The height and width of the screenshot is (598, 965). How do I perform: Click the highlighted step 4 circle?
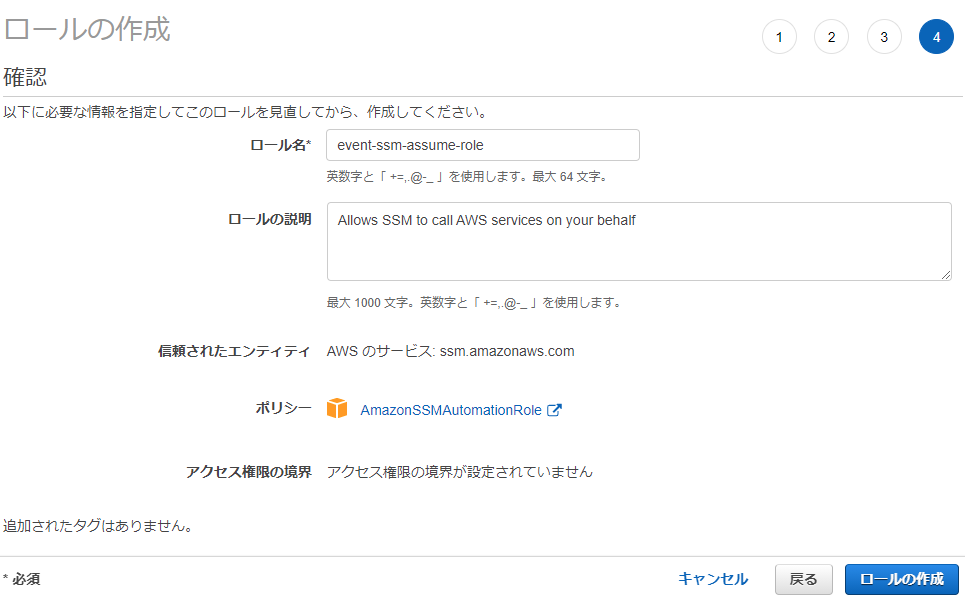click(936, 35)
